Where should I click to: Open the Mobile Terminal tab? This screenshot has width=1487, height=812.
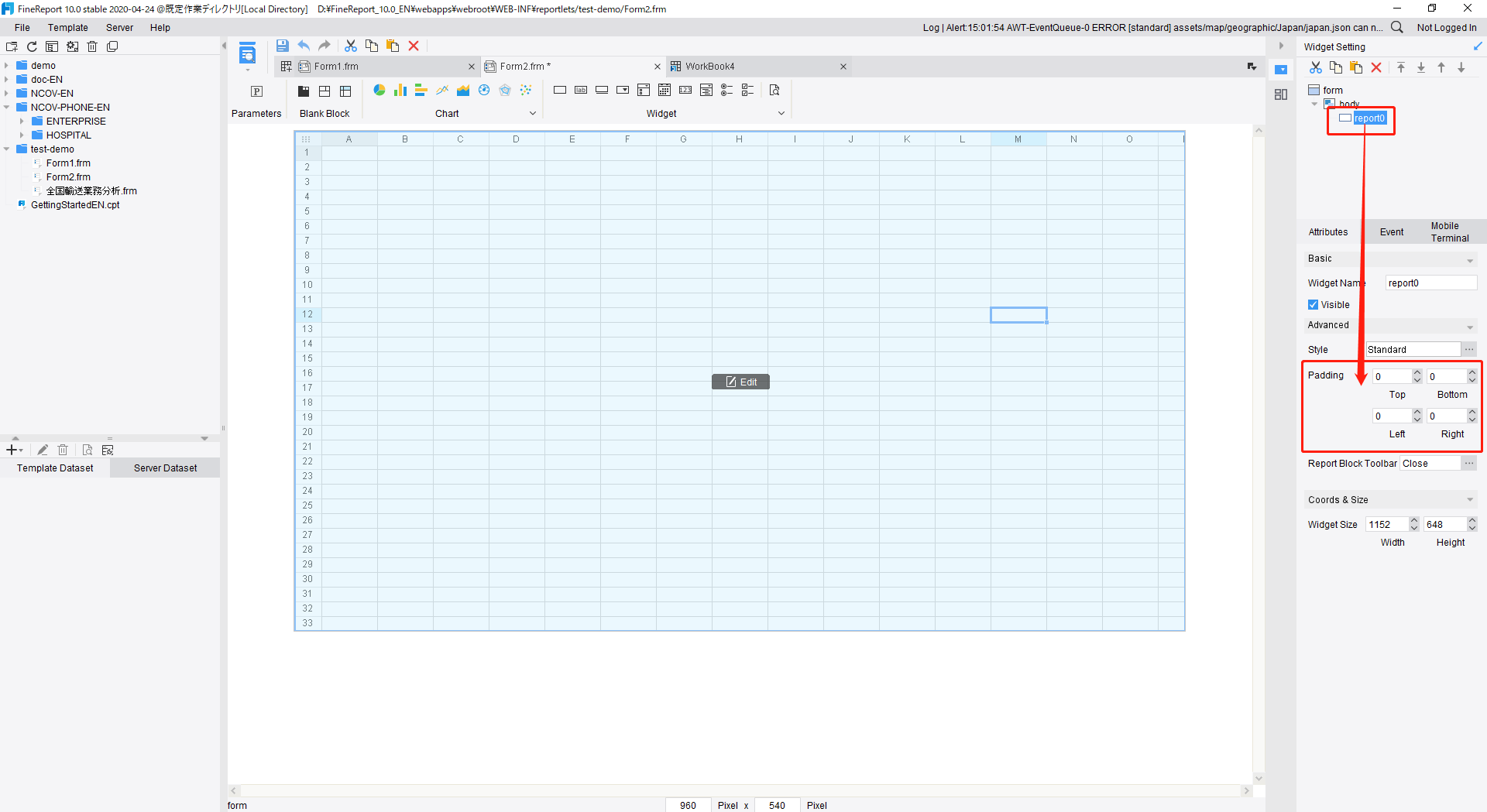pos(1449,232)
